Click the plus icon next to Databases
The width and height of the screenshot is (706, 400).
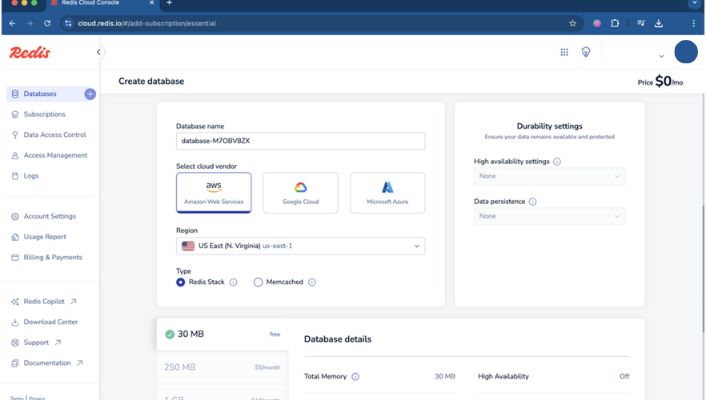click(x=90, y=94)
